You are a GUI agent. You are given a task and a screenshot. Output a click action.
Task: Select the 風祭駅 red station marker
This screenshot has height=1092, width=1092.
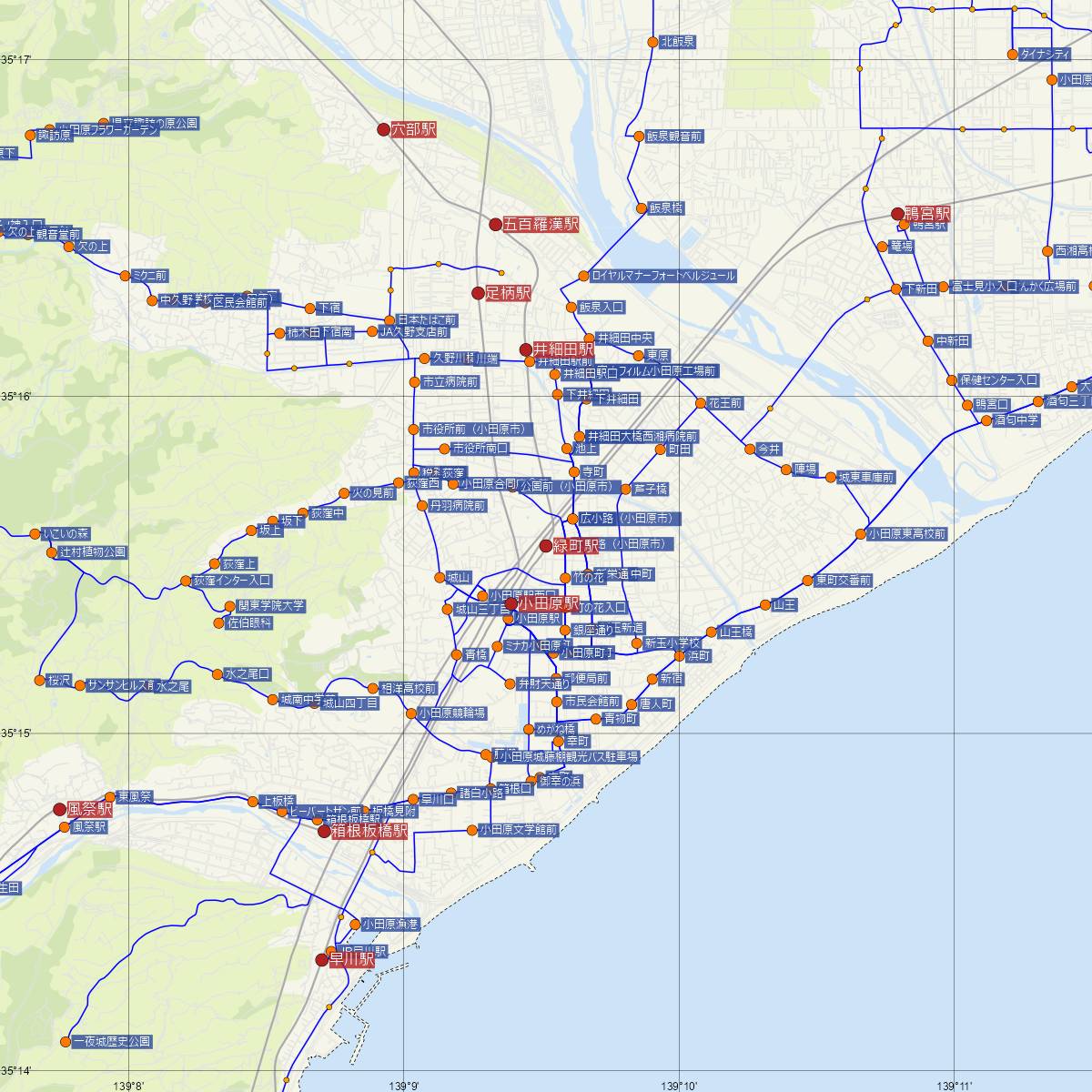pyautogui.click(x=61, y=808)
